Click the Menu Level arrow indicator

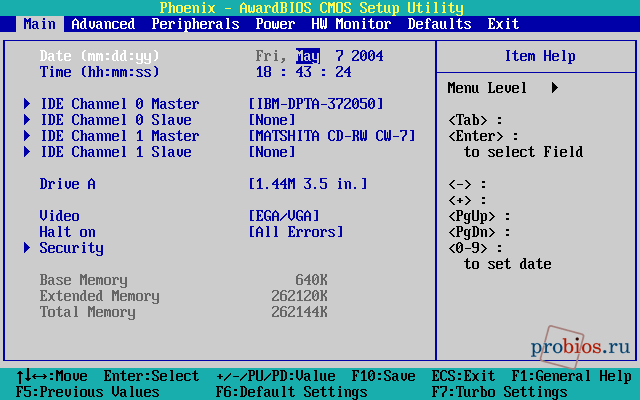[555, 88]
